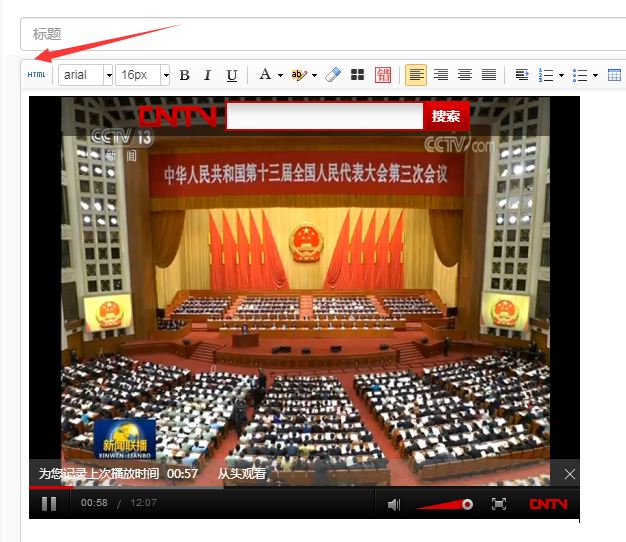626x542 pixels.
Task: Toggle bold formatting
Action: coord(184,75)
